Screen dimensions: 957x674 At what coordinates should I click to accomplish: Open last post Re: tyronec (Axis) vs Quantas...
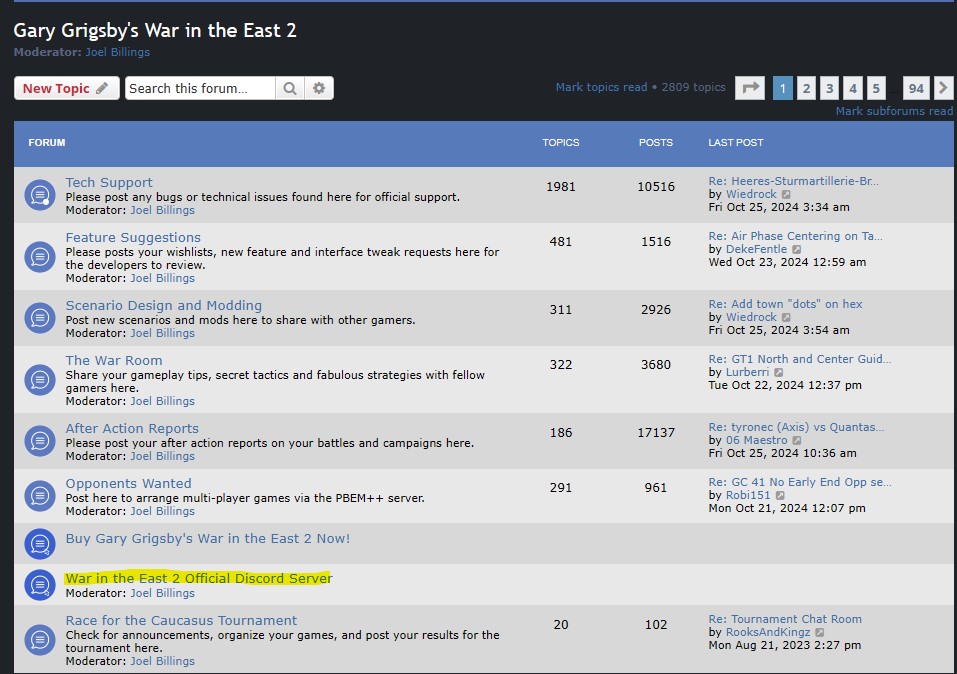(796, 427)
